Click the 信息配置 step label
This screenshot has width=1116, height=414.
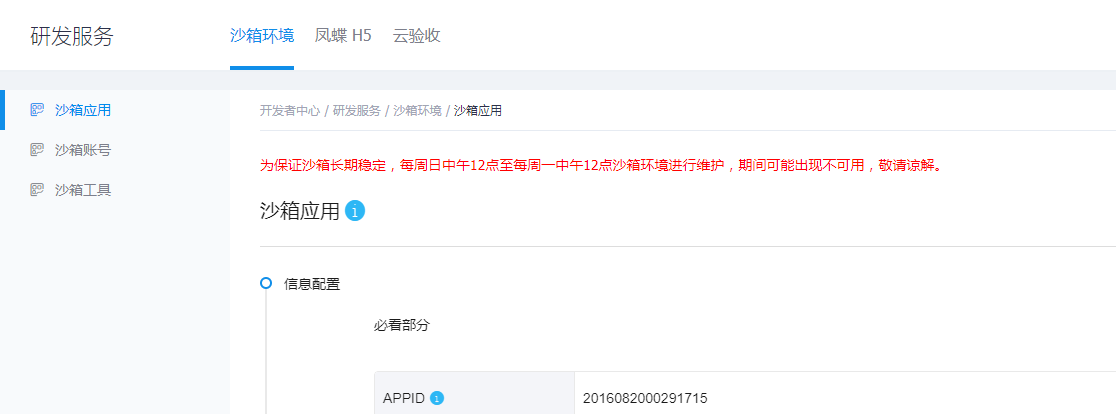coord(312,284)
